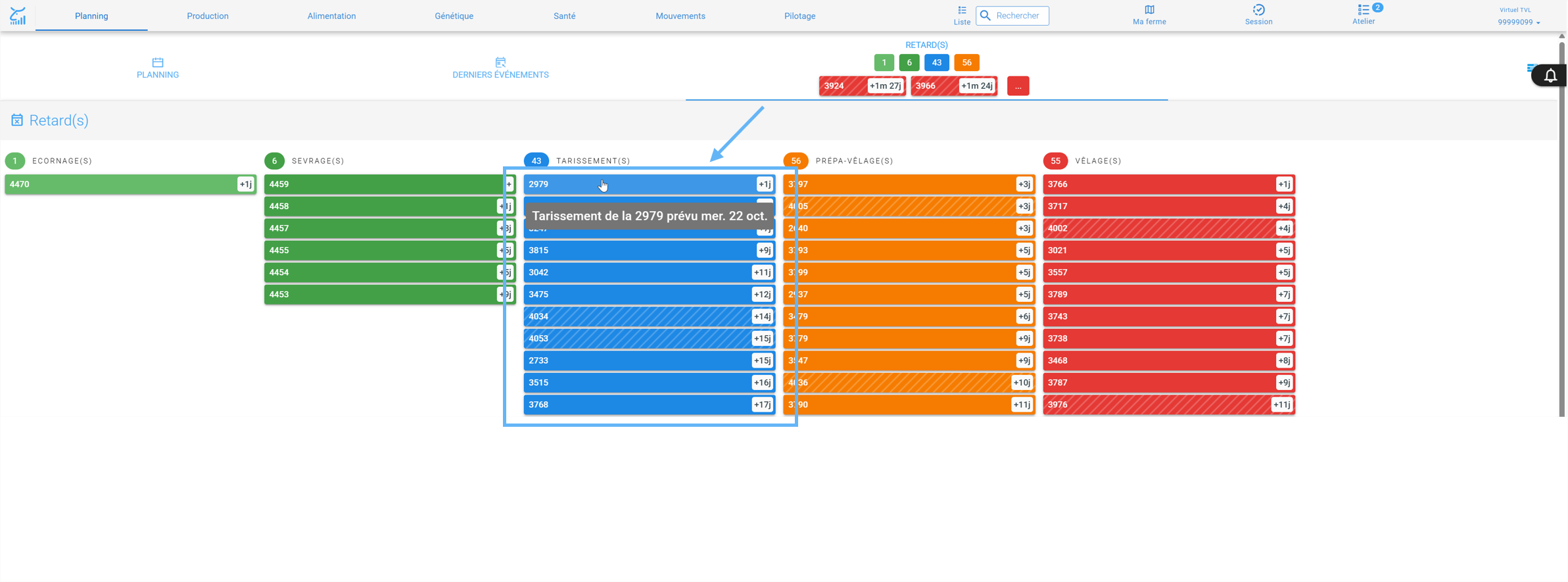Switch to the Production tab
This screenshot has height=582, width=1568.
point(208,16)
